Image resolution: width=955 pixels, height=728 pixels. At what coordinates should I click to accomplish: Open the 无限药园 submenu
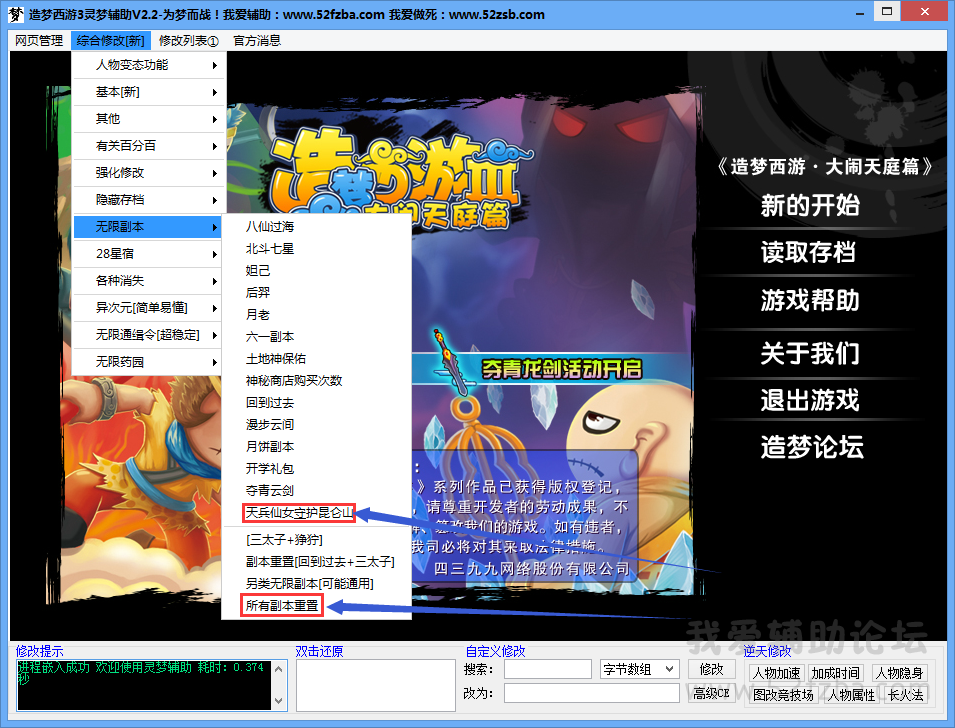pos(149,362)
